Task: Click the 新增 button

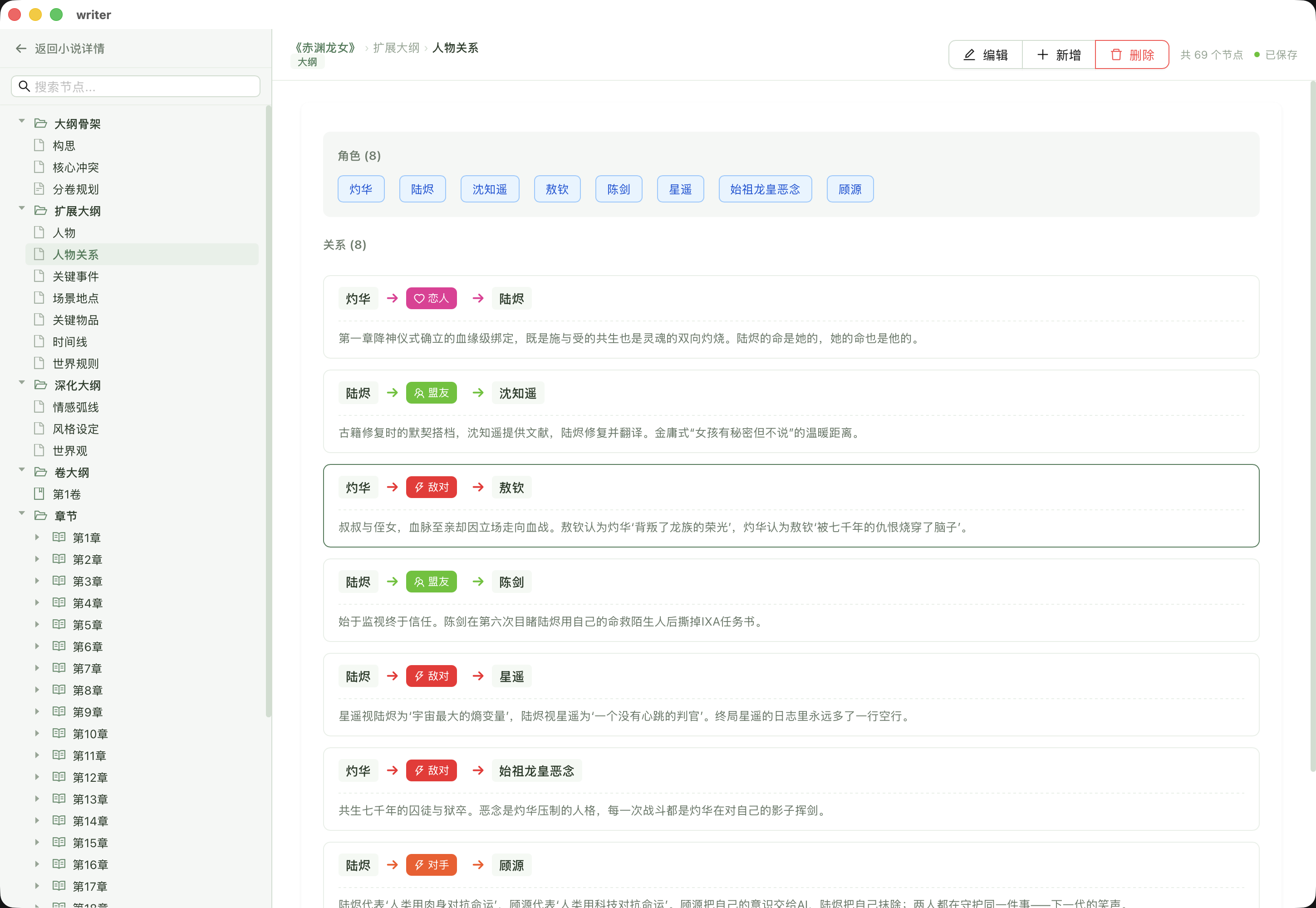Action: 1058,54
